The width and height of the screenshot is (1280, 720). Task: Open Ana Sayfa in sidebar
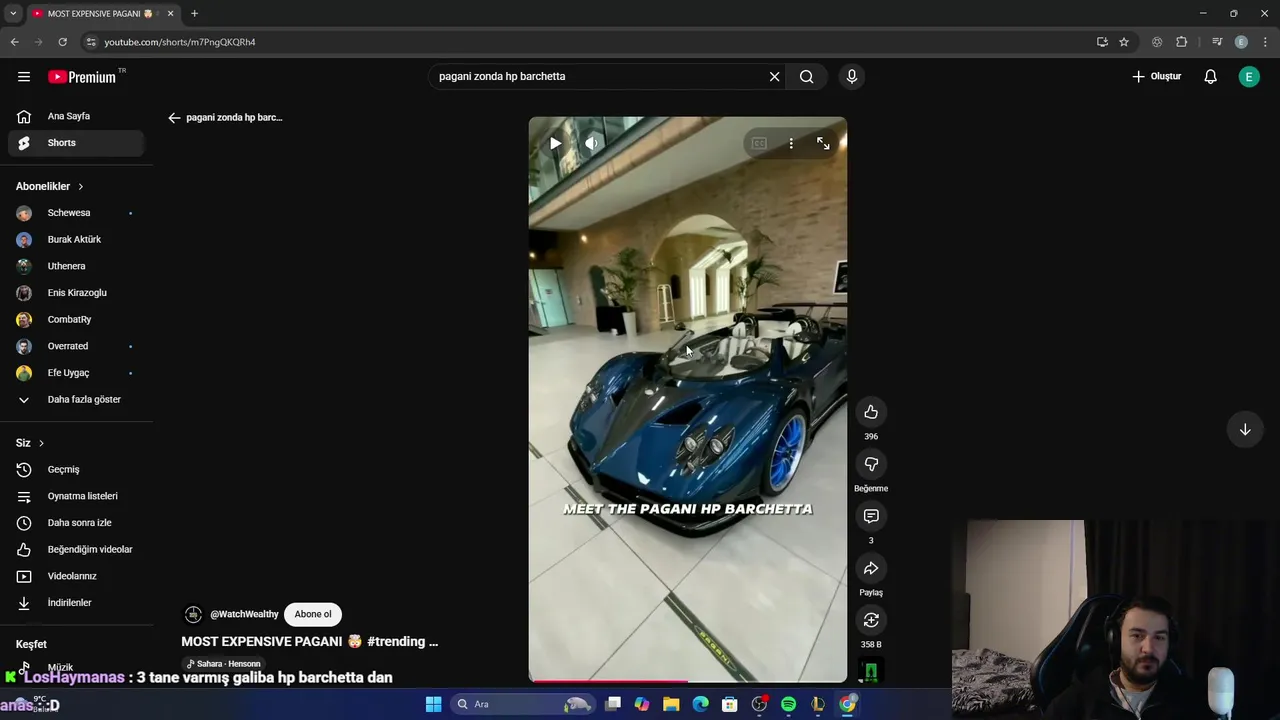(x=76, y=116)
